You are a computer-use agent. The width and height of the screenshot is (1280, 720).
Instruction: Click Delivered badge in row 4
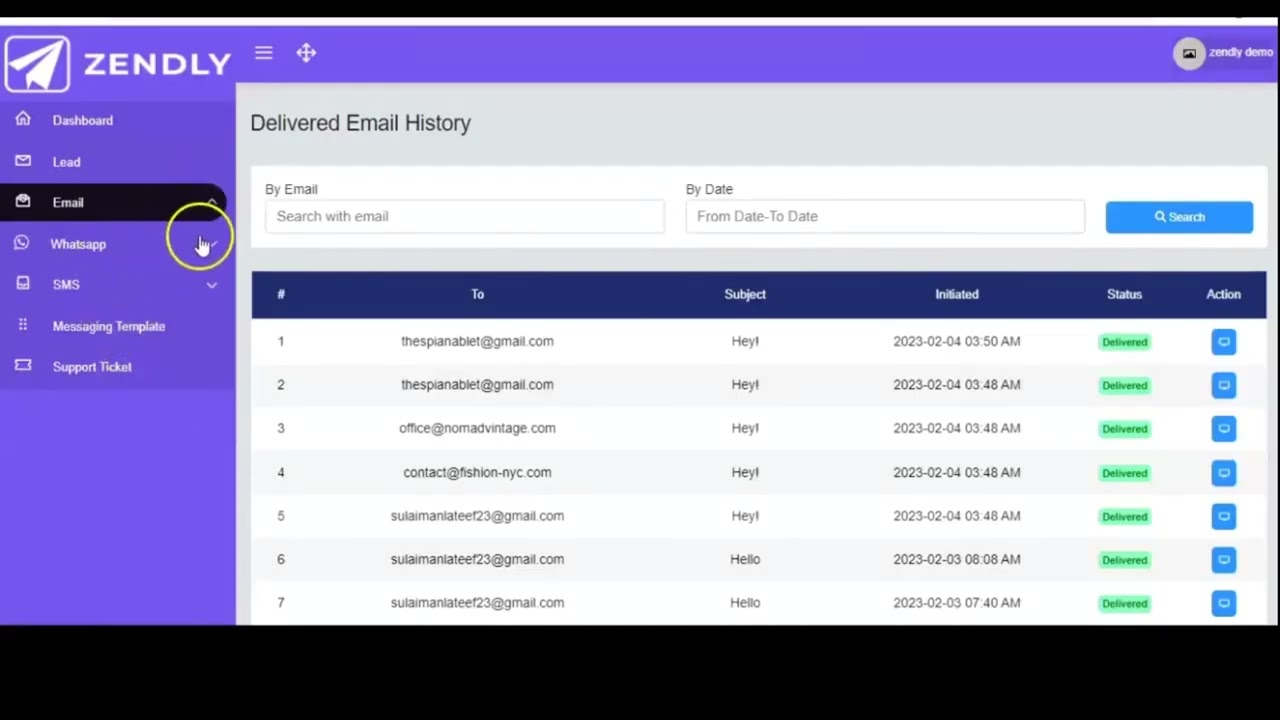pos(1125,473)
